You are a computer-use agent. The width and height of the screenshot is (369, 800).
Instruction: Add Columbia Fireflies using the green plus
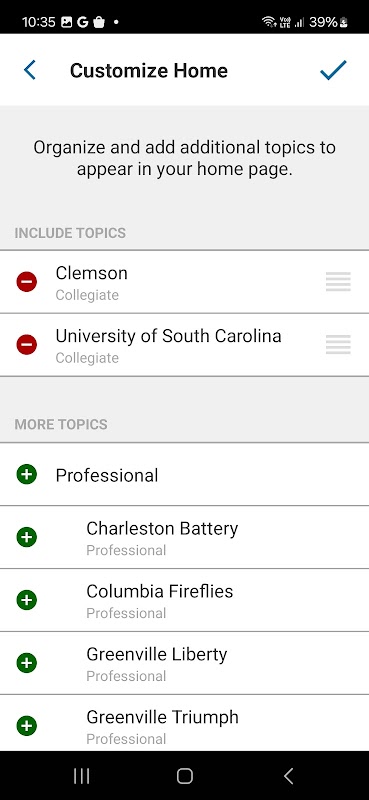pyautogui.click(x=27, y=600)
